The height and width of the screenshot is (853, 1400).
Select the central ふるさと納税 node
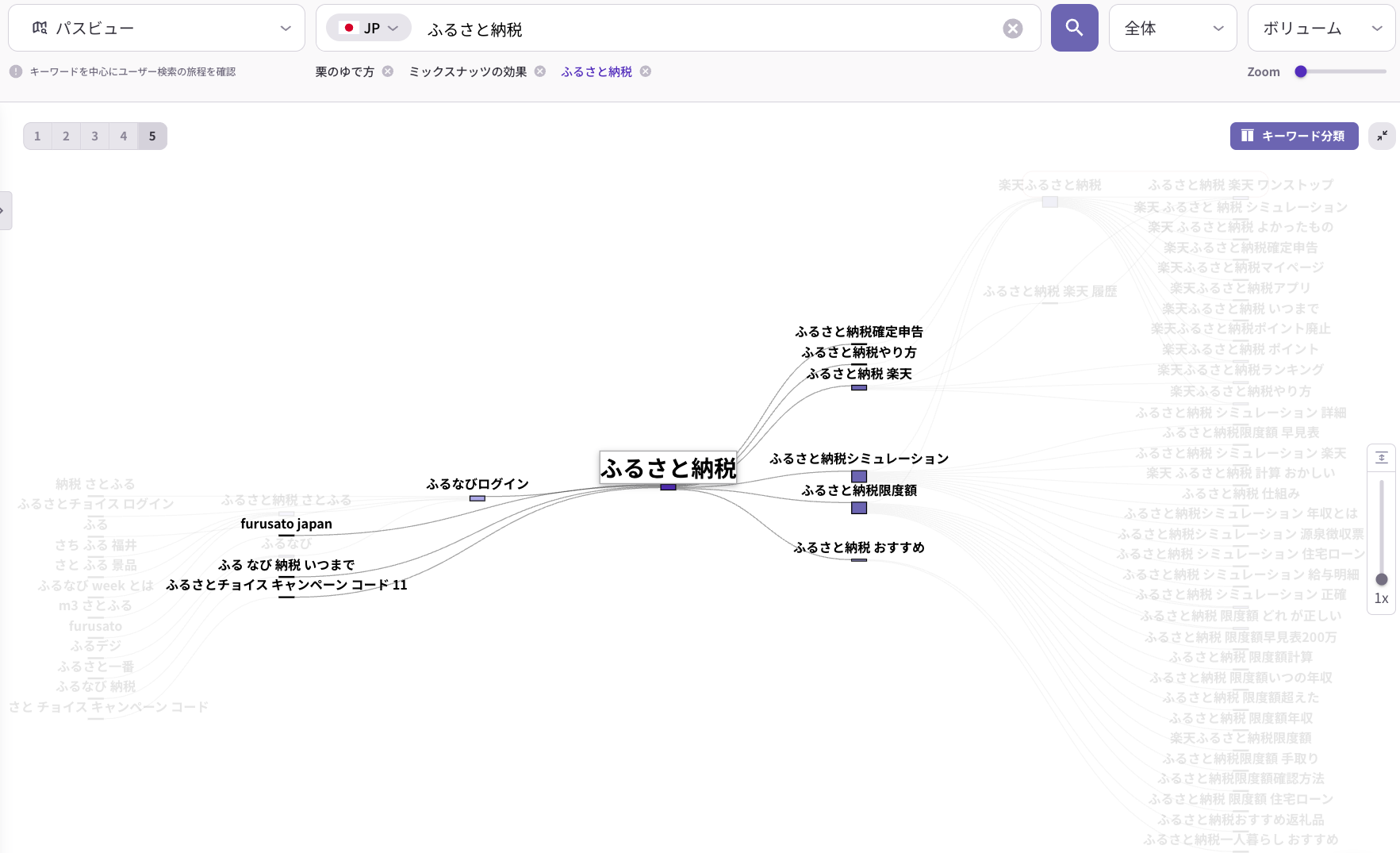(668, 468)
